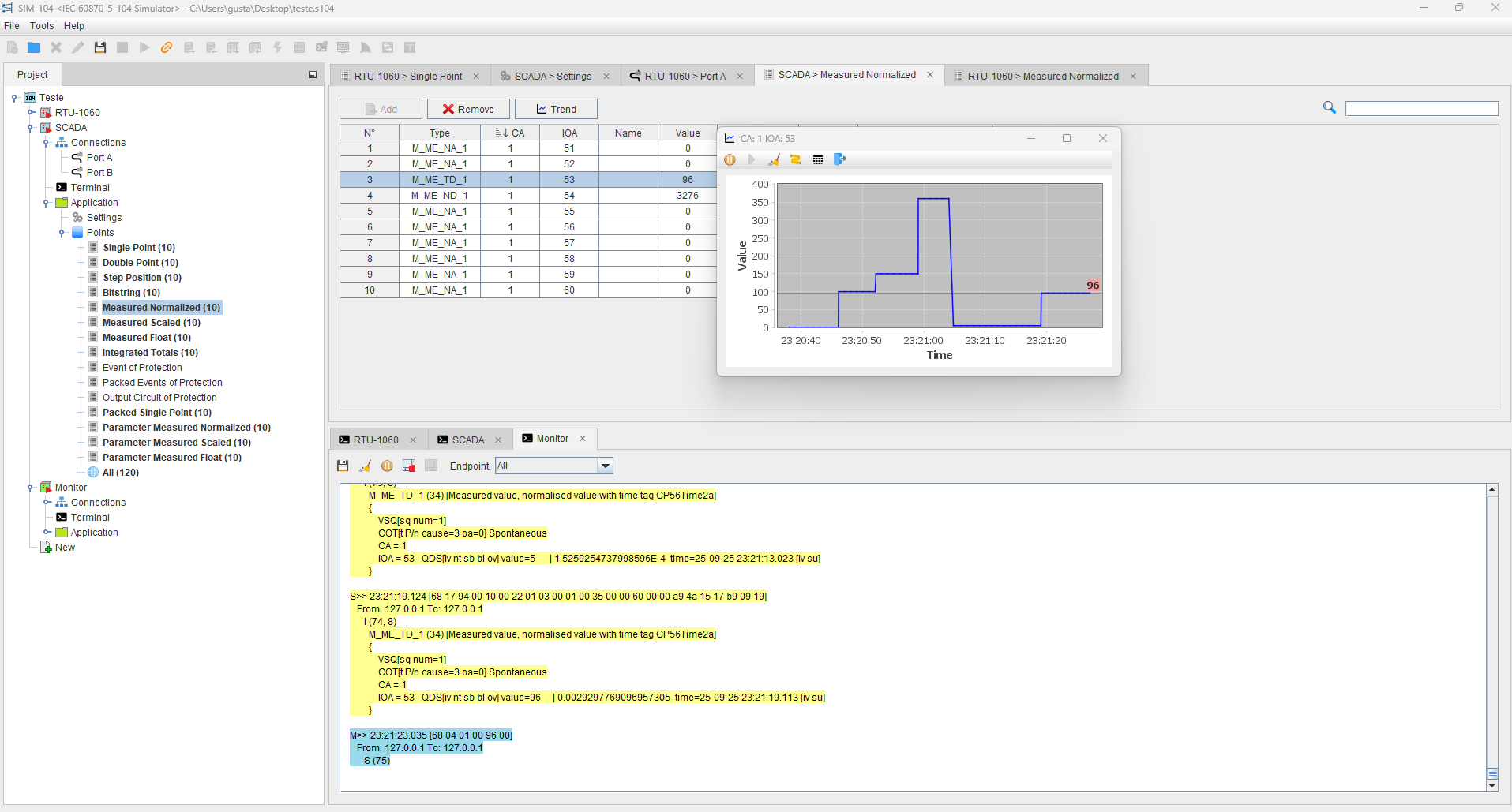Click the magnifier search icon above the table
Screen dimensions: 1512x812
[1330, 108]
